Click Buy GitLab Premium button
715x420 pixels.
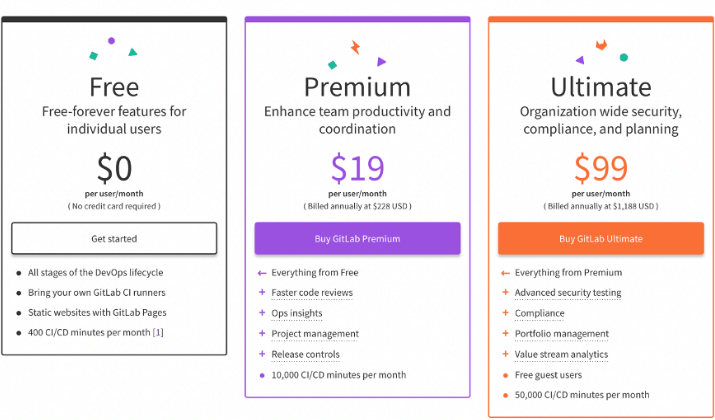click(358, 239)
